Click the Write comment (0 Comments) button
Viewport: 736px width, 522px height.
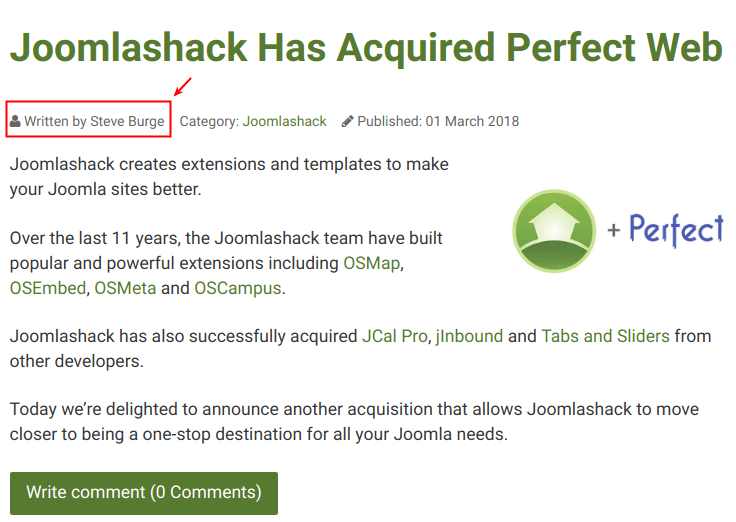(144, 493)
